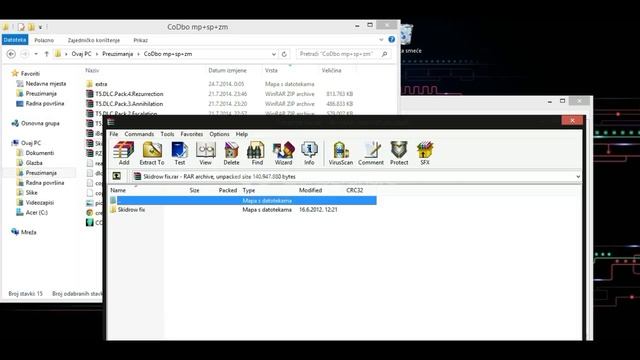Open the View tool in WinRAR

(x=205, y=153)
